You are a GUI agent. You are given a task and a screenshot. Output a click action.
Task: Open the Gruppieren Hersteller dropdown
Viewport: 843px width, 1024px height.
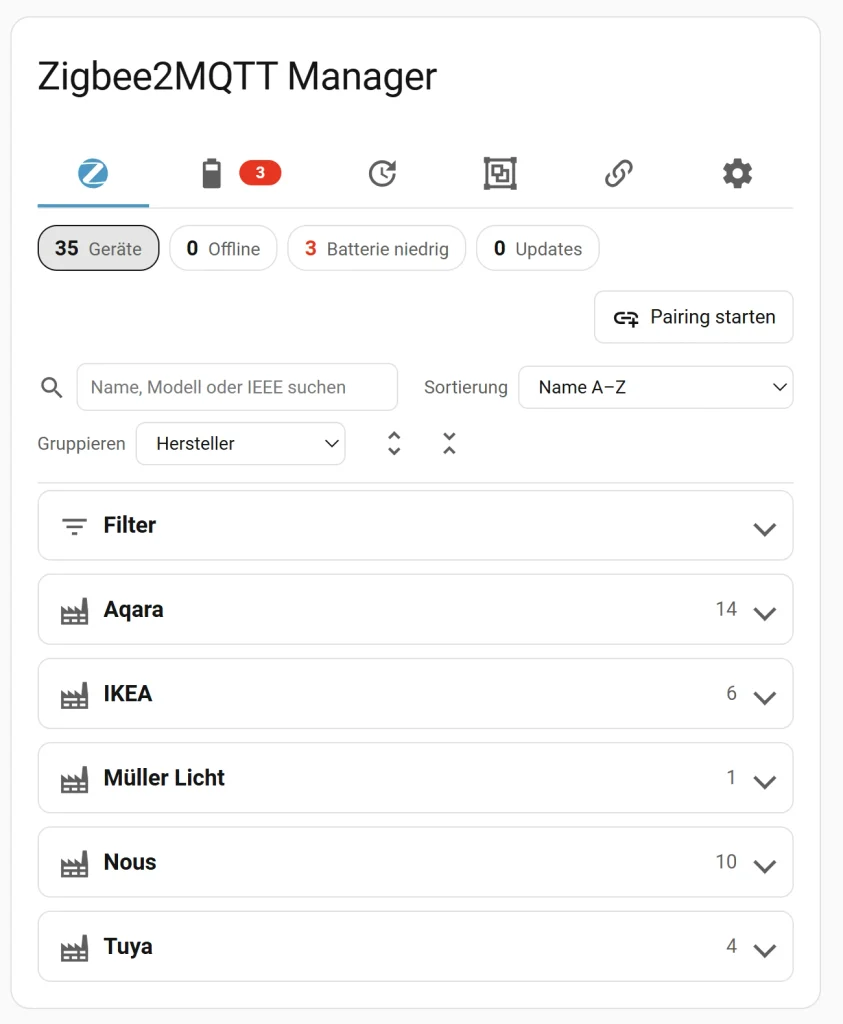(x=240, y=443)
